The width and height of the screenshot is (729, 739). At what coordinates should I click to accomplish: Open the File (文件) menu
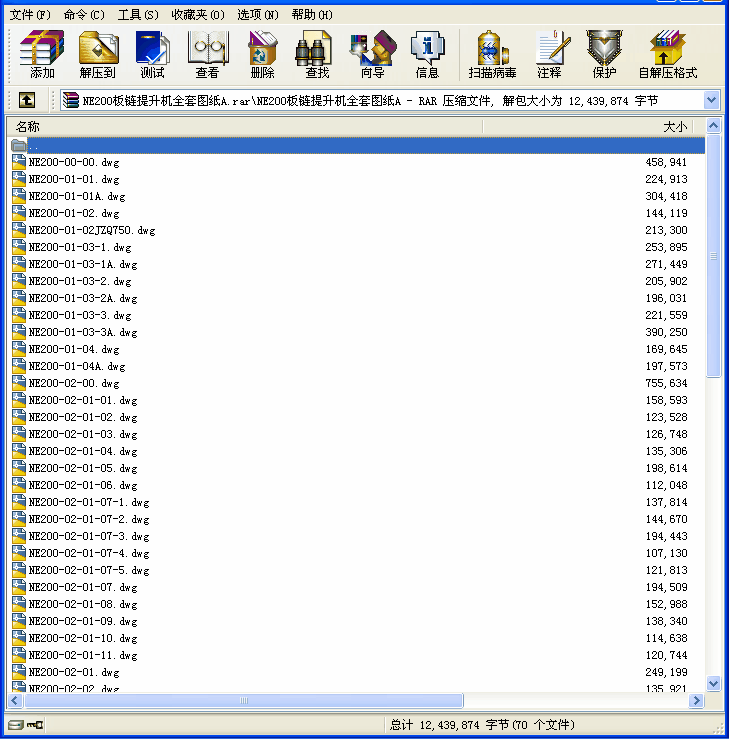pos(30,15)
